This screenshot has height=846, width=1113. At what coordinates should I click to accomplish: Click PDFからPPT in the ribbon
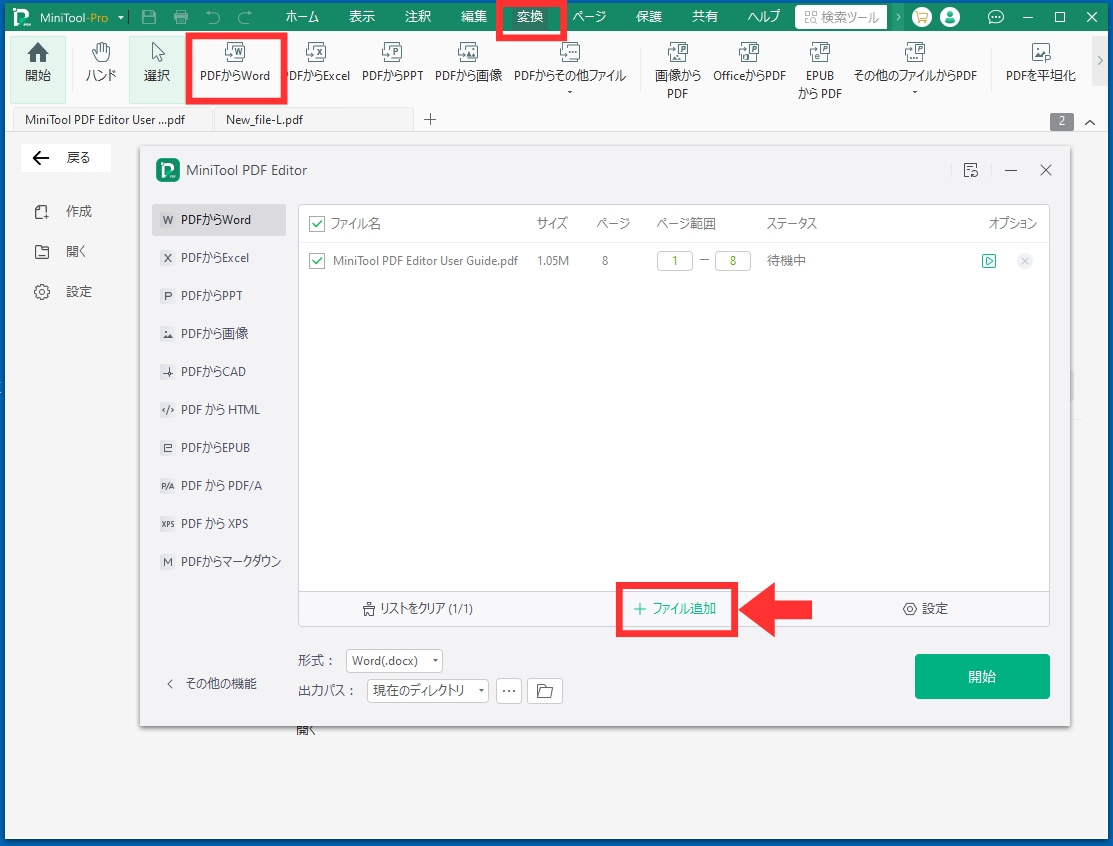click(393, 62)
